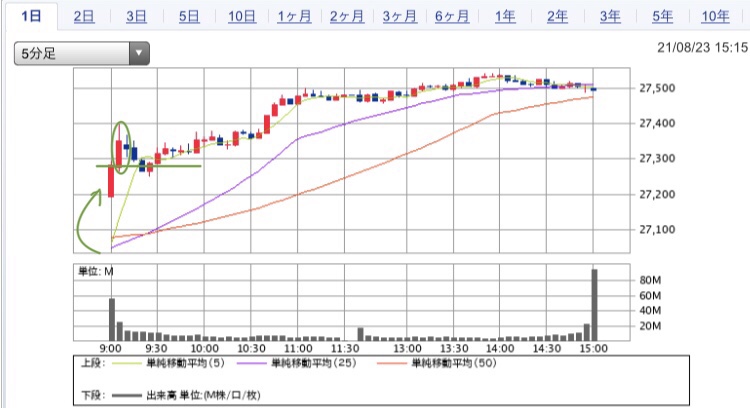
Task: Show the 1ヶ月 chart range
Action: [294, 16]
